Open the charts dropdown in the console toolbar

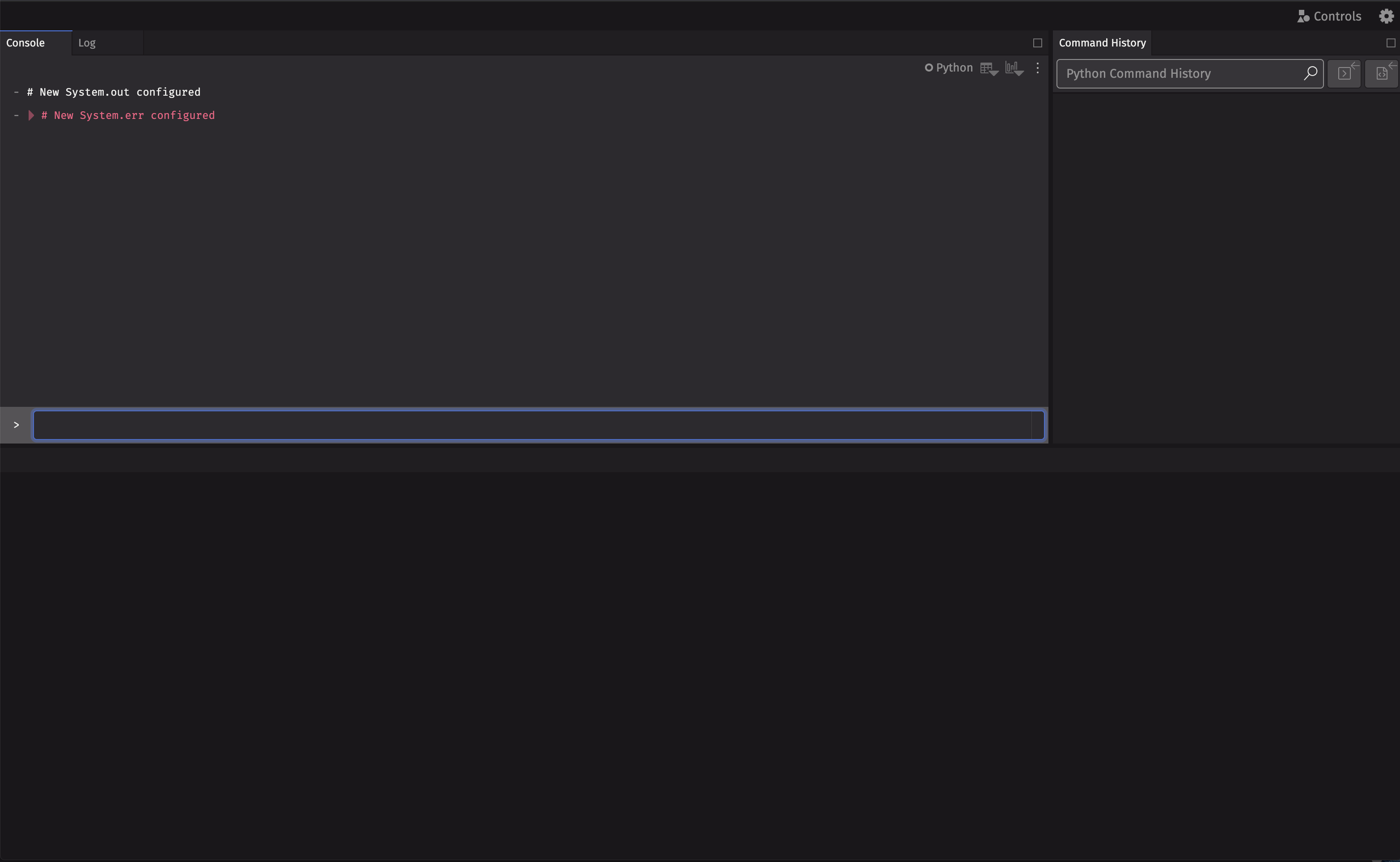tap(1014, 68)
